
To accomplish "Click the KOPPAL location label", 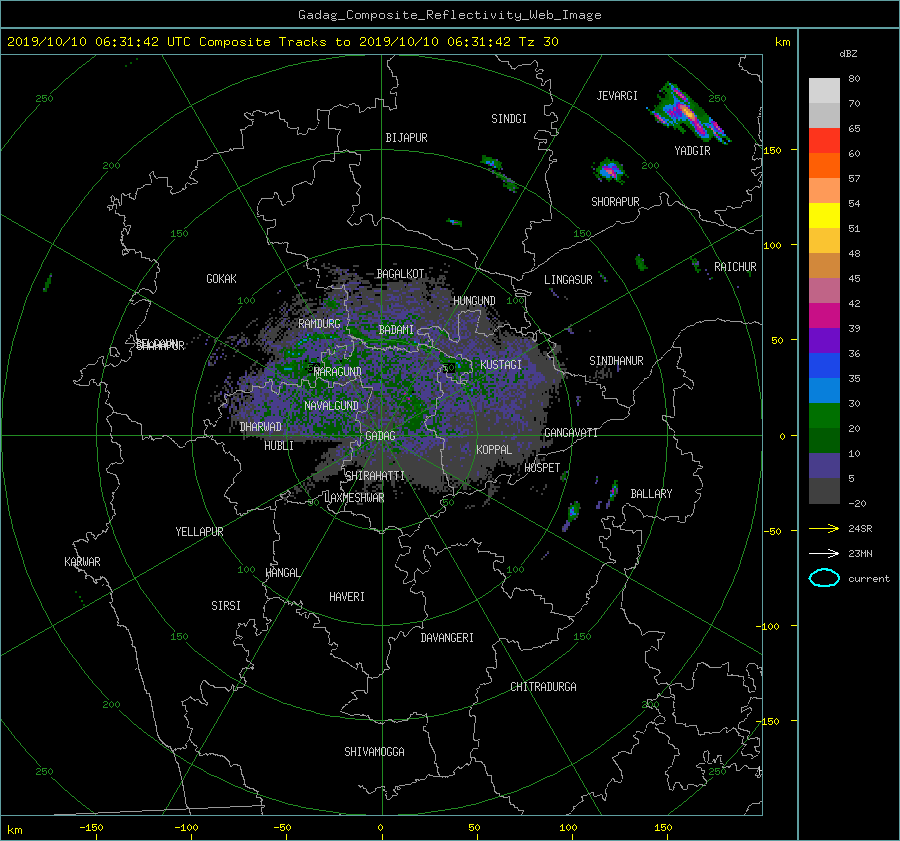I will click(x=494, y=450).
